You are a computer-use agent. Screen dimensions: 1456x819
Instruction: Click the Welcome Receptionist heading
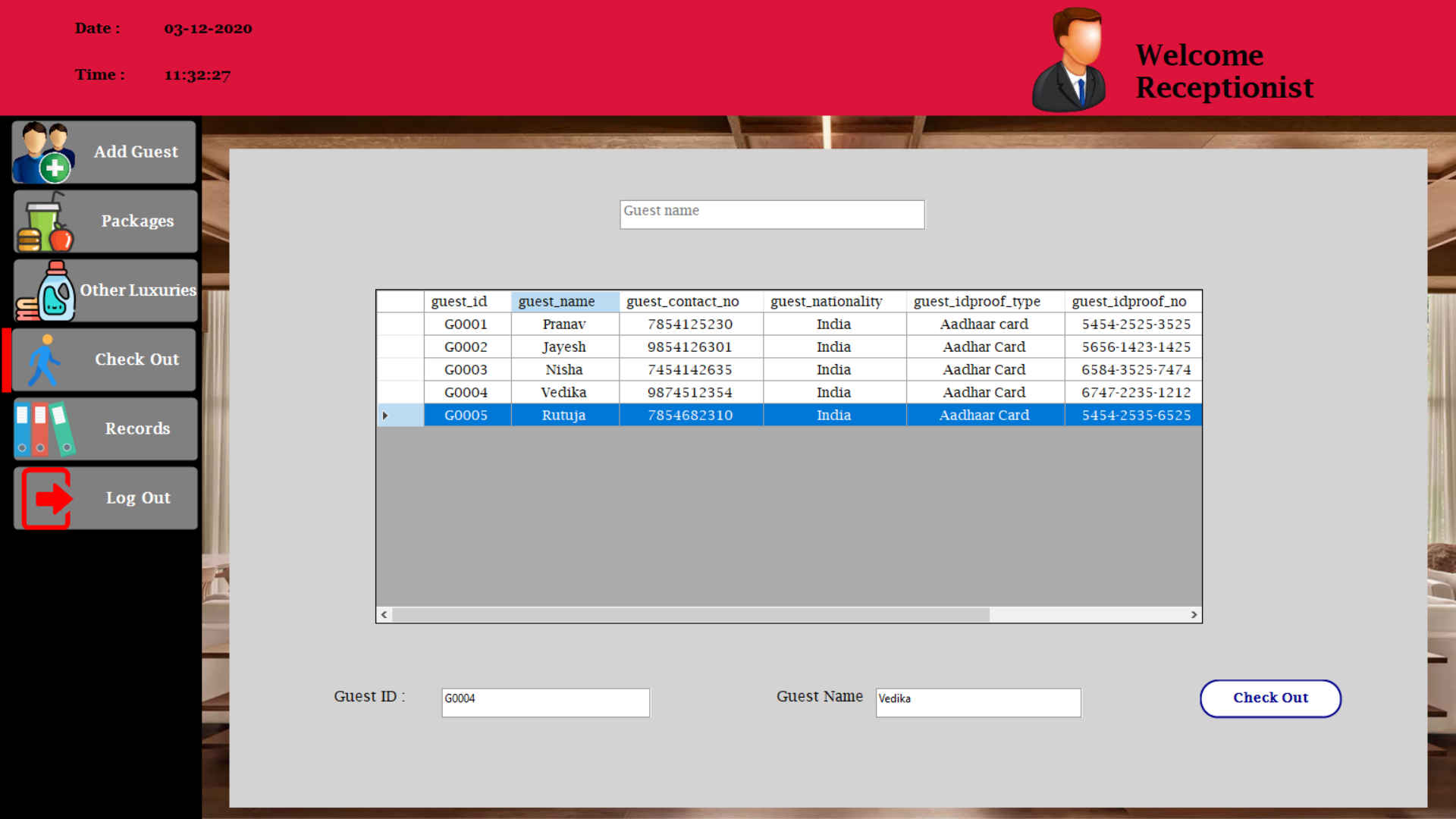[x=1225, y=71]
